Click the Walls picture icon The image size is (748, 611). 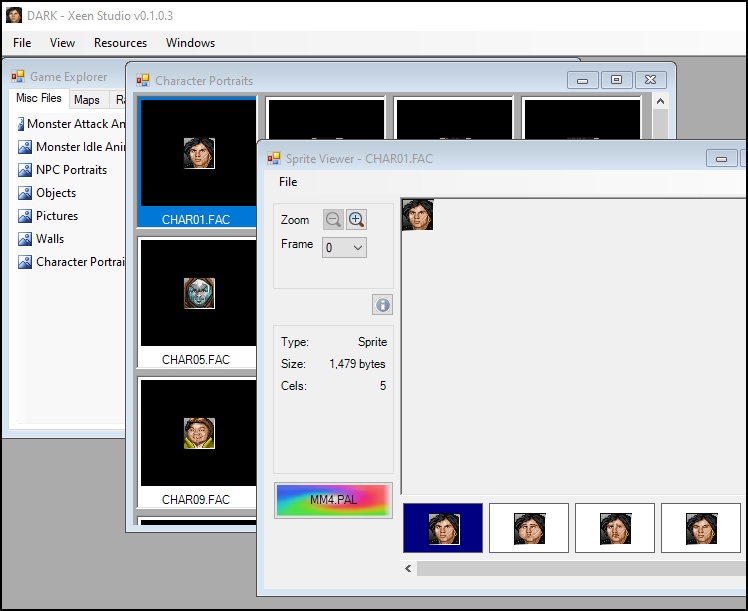point(25,238)
